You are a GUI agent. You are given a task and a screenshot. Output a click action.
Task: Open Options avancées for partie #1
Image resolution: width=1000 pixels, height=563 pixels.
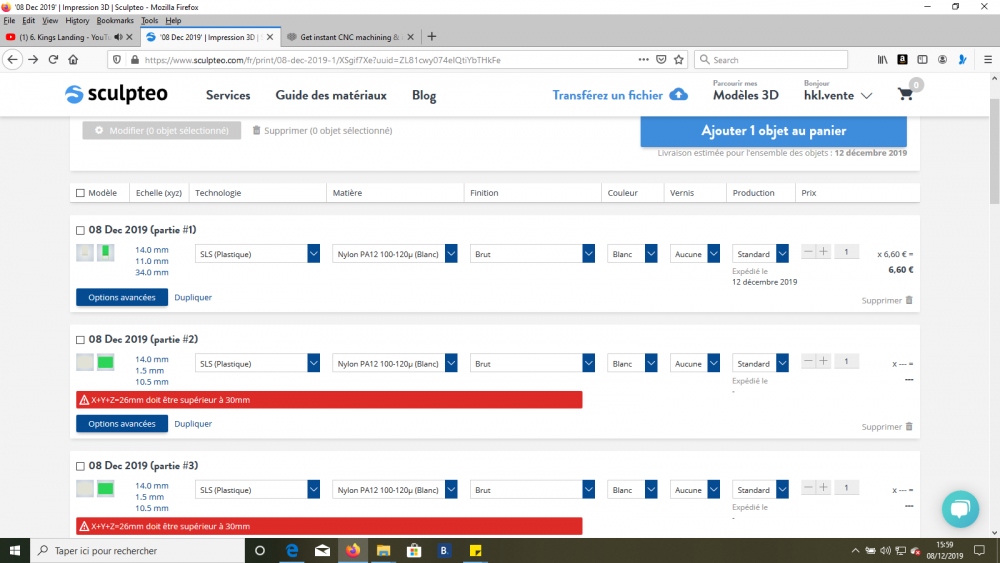pos(122,297)
